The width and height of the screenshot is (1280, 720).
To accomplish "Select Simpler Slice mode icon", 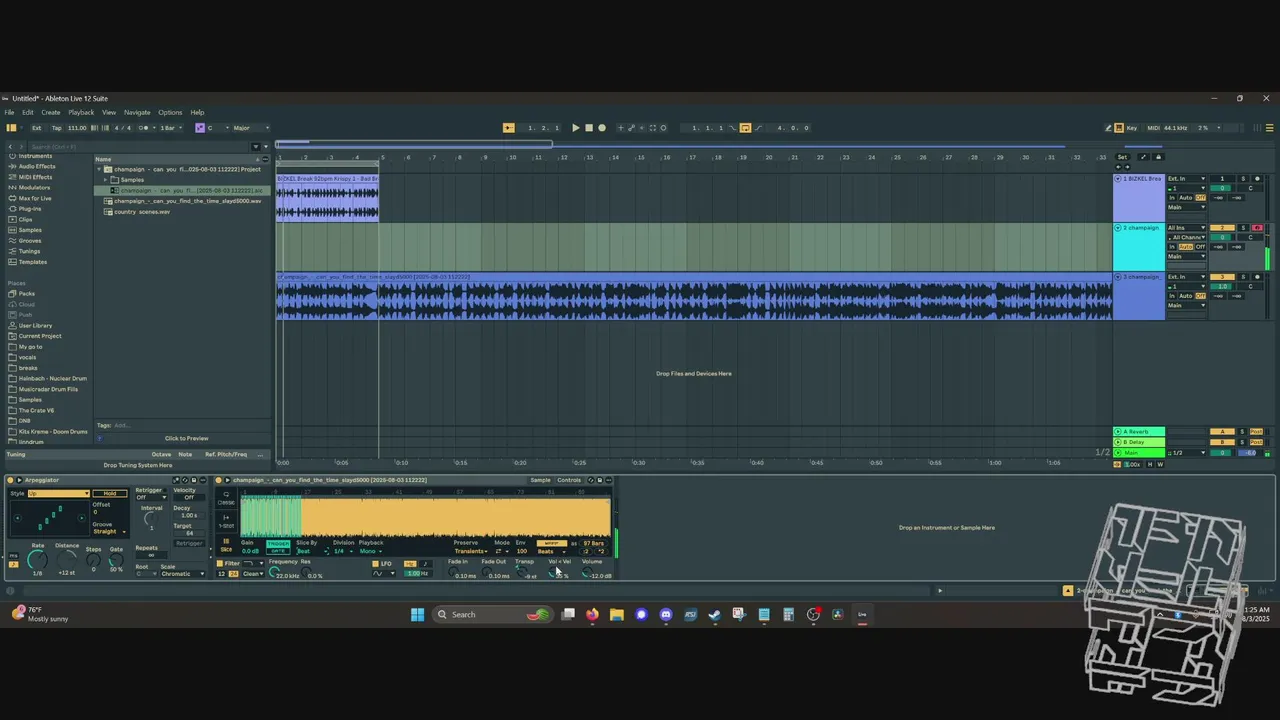I will click(226, 544).
